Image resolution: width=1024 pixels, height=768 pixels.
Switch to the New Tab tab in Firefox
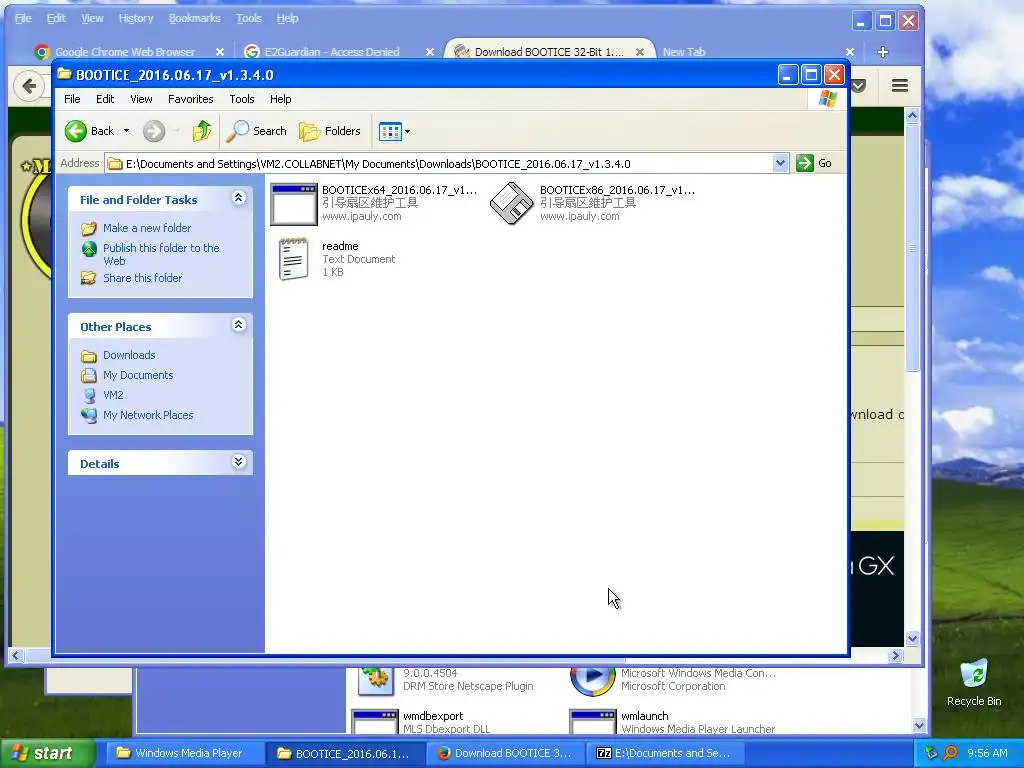click(684, 52)
